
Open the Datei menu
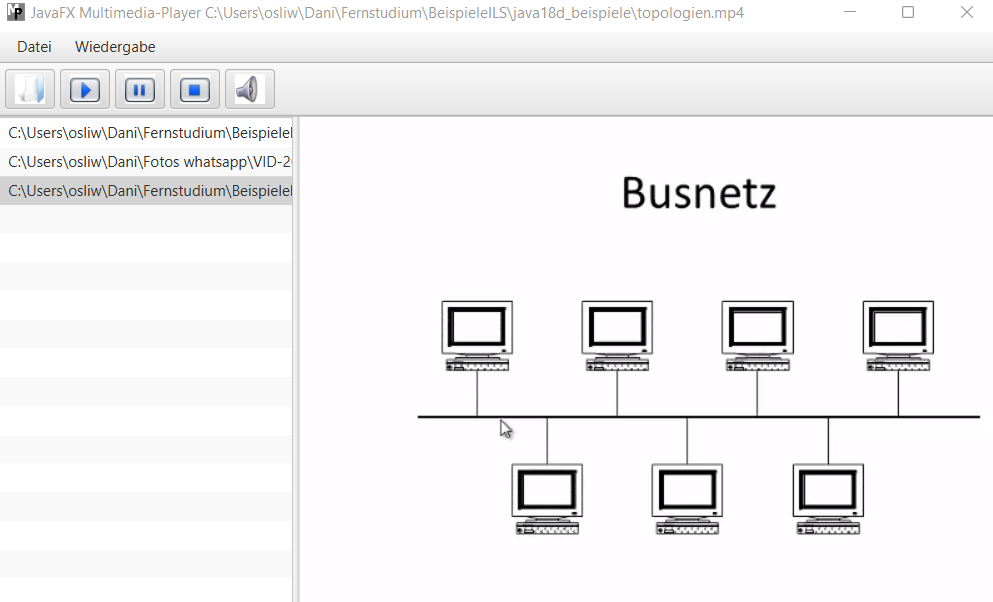pos(34,47)
